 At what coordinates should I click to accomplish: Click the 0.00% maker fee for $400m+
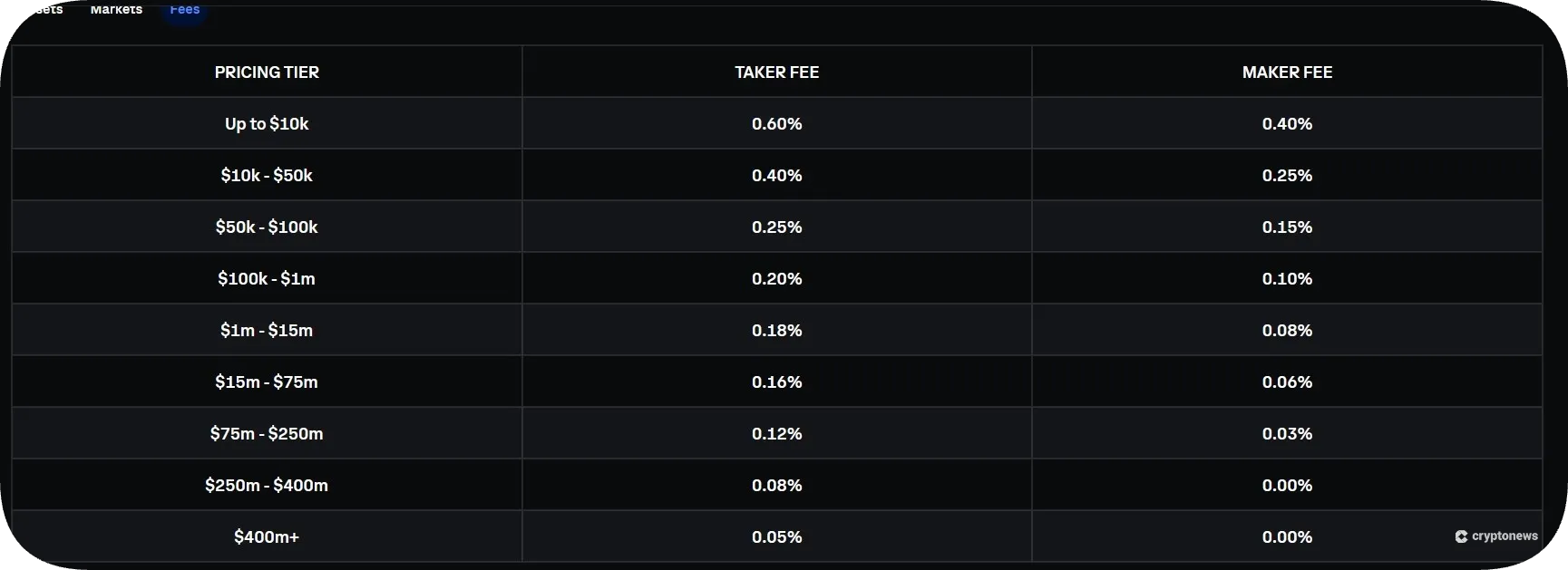[x=1287, y=536]
